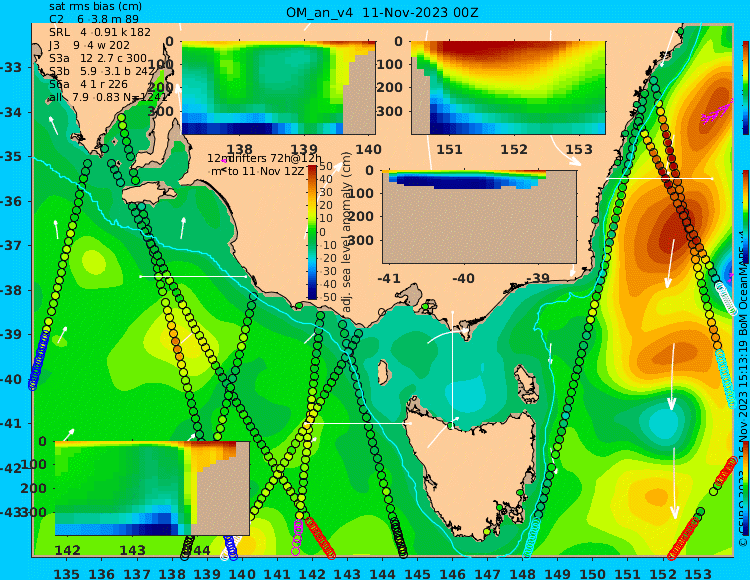Click Kangaroo Island on the map
The width and height of the screenshot is (750, 580).
[148, 194]
